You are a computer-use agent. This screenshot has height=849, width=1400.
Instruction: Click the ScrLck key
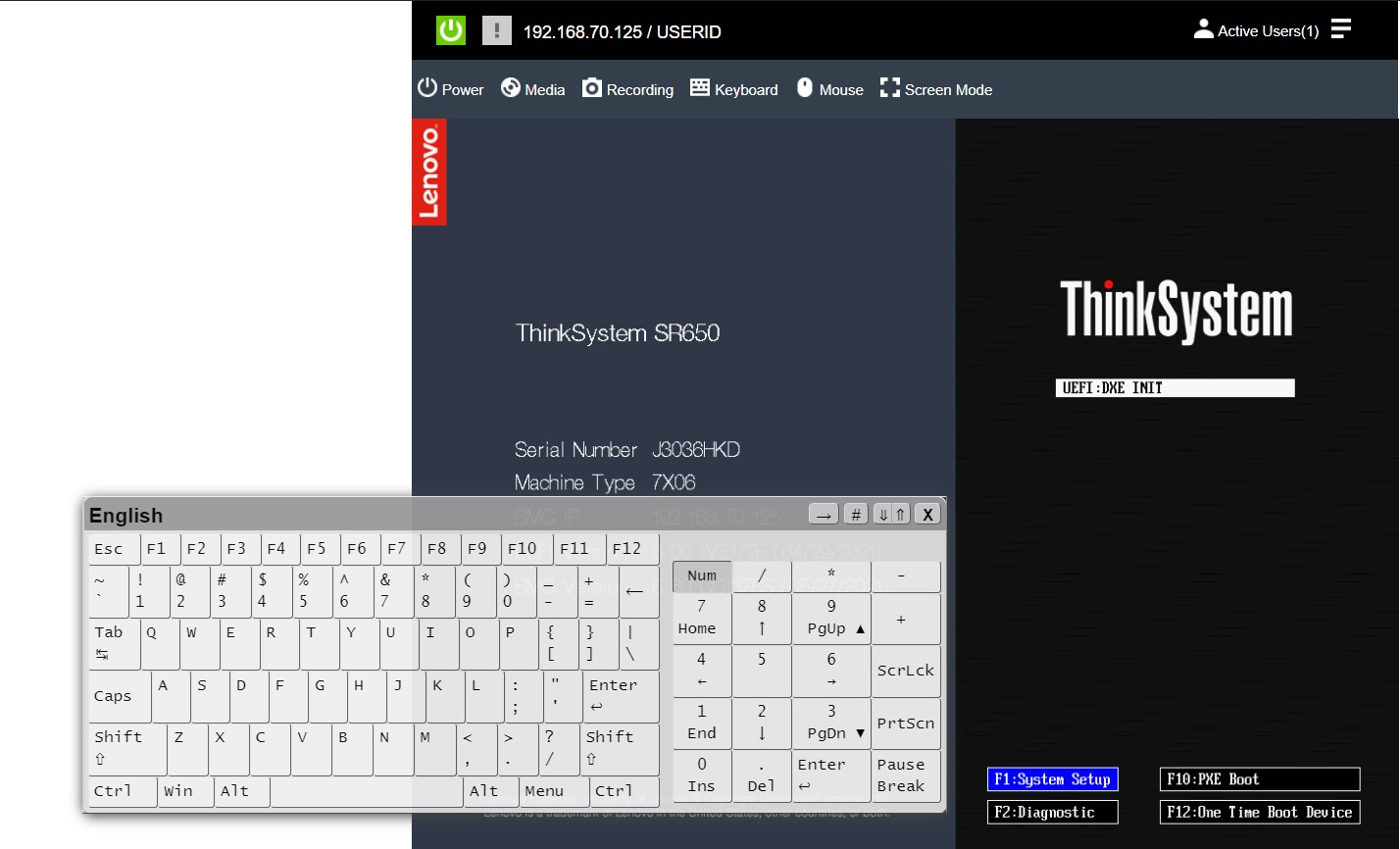click(906, 671)
